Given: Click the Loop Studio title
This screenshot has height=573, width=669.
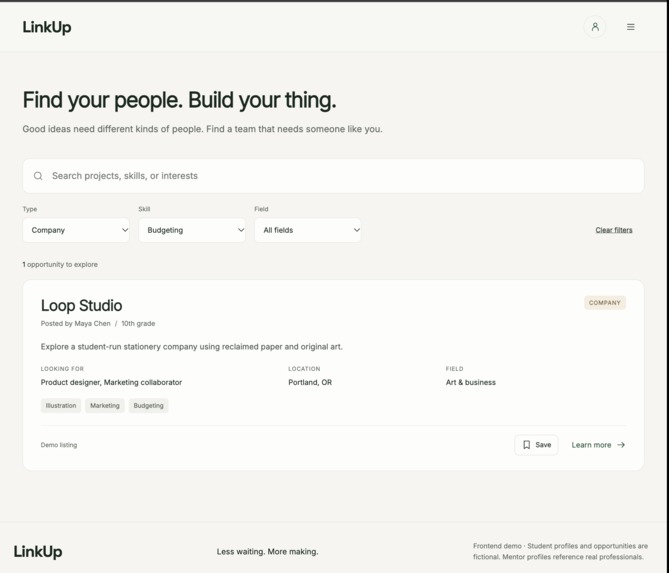Looking at the screenshot, I should (x=81, y=305).
